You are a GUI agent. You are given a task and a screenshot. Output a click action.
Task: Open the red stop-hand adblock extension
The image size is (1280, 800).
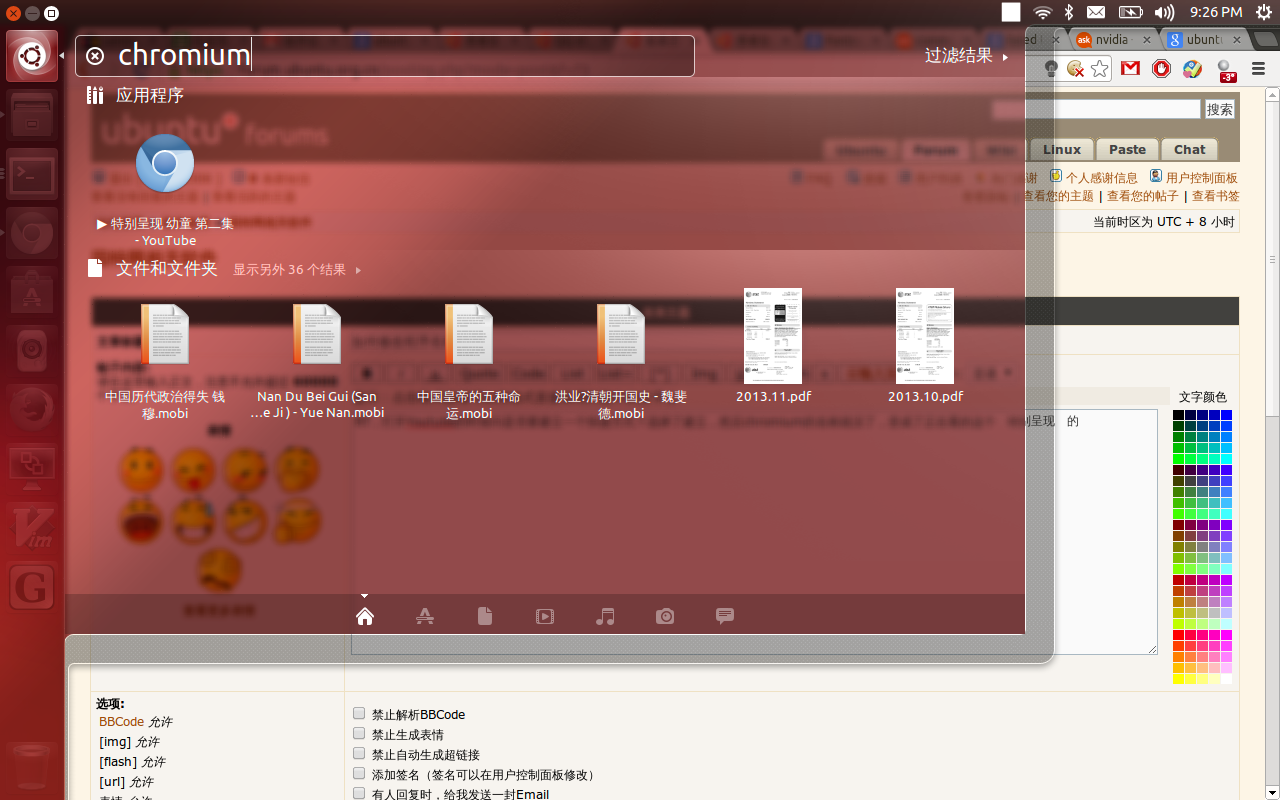coord(1161,69)
